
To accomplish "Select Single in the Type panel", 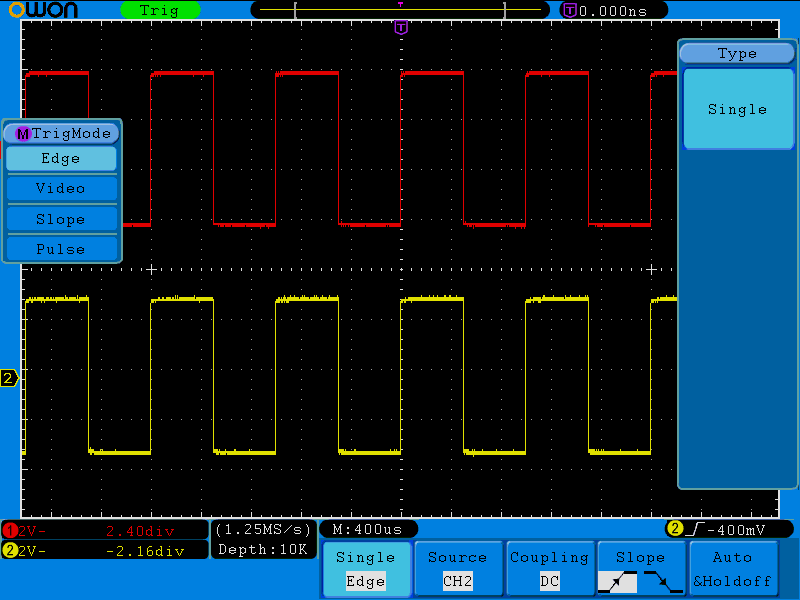I will (737, 109).
